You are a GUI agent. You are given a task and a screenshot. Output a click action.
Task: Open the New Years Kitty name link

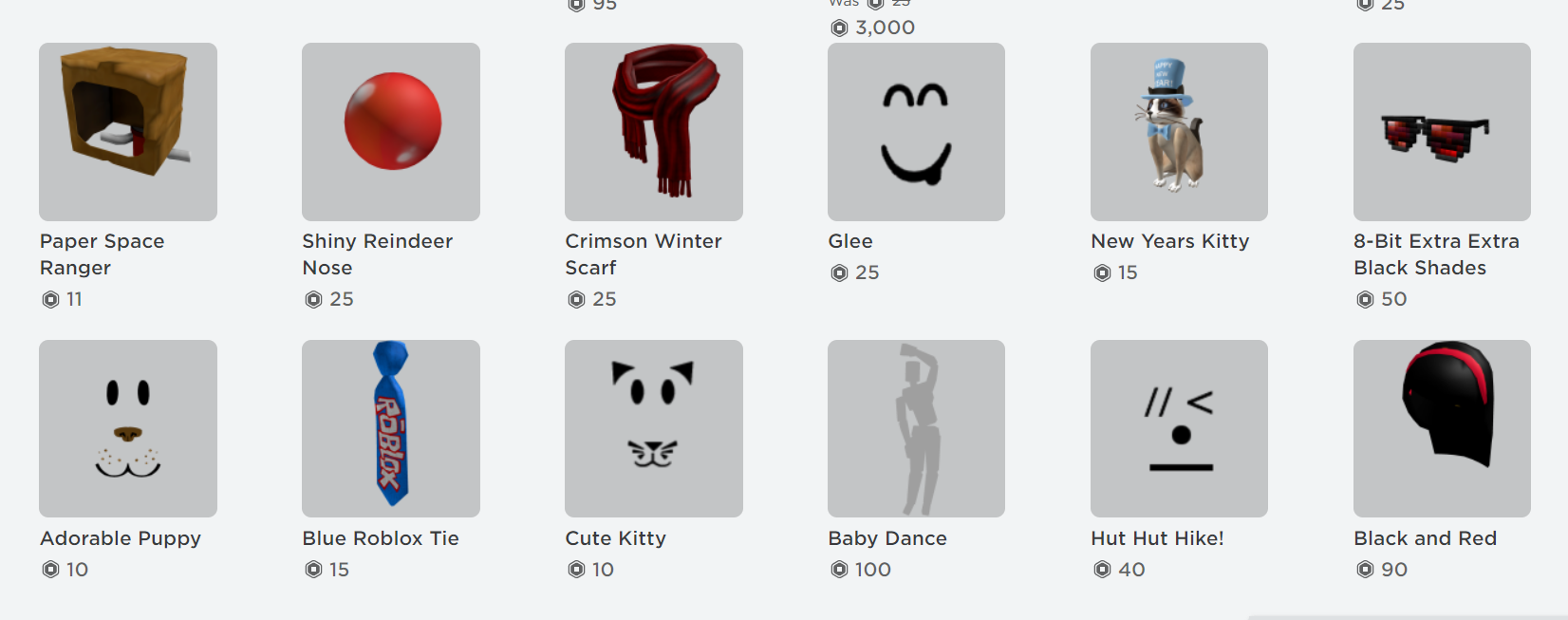click(1170, 241)
